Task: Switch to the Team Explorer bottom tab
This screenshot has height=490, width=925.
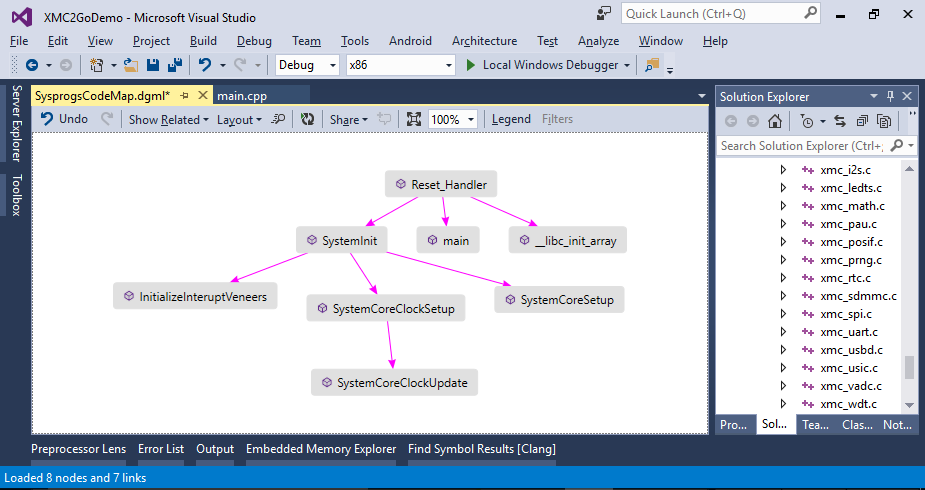Action: [816, 425]
